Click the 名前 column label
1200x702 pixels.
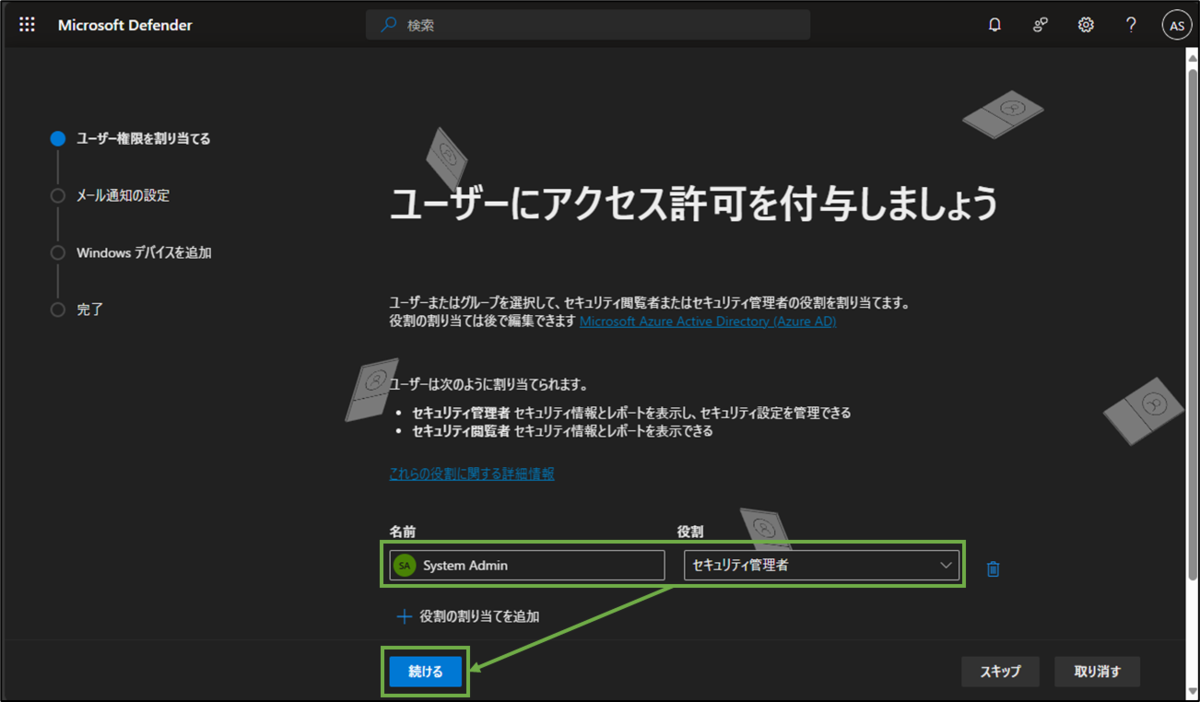click(x=402, y=530)
